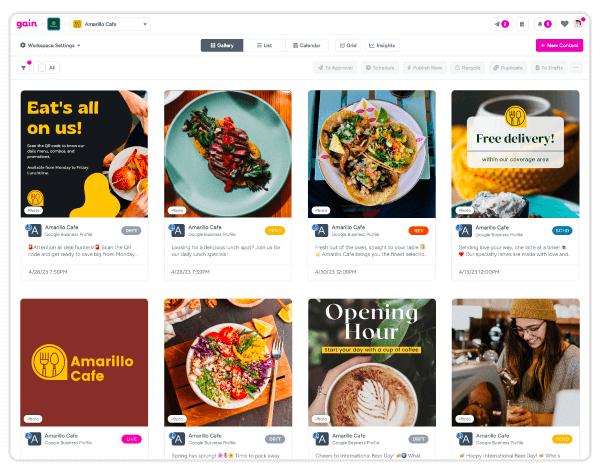
Task: Switch to the List view tab
Action: coord(264,45)
